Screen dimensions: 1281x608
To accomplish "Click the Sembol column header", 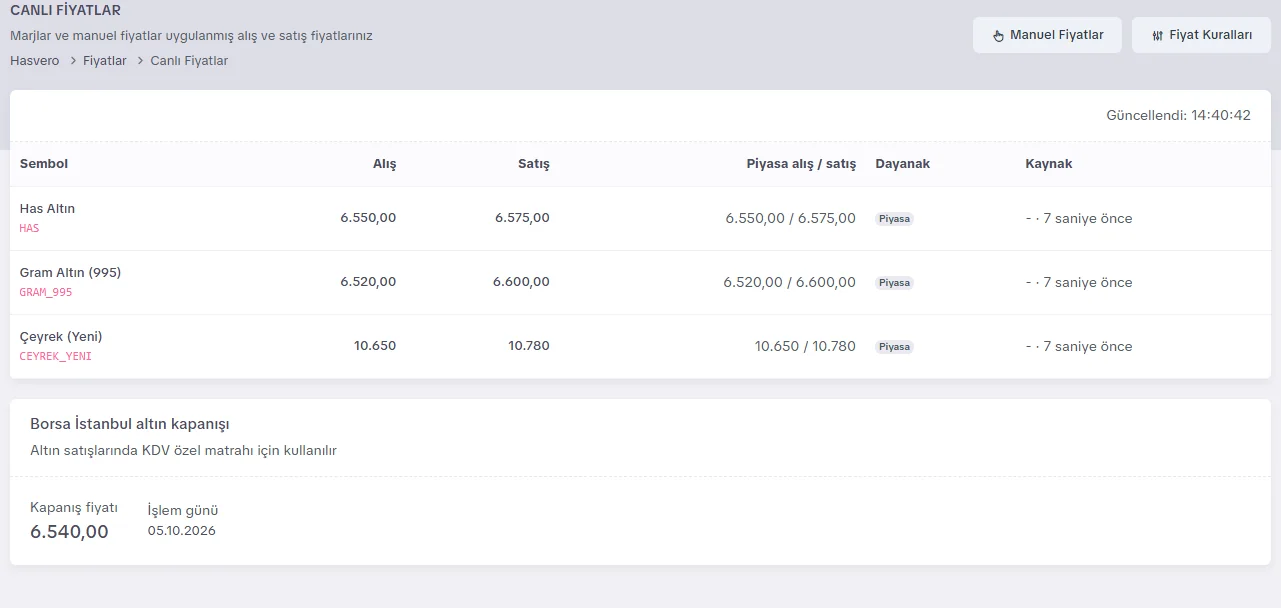I will [44, 164].
